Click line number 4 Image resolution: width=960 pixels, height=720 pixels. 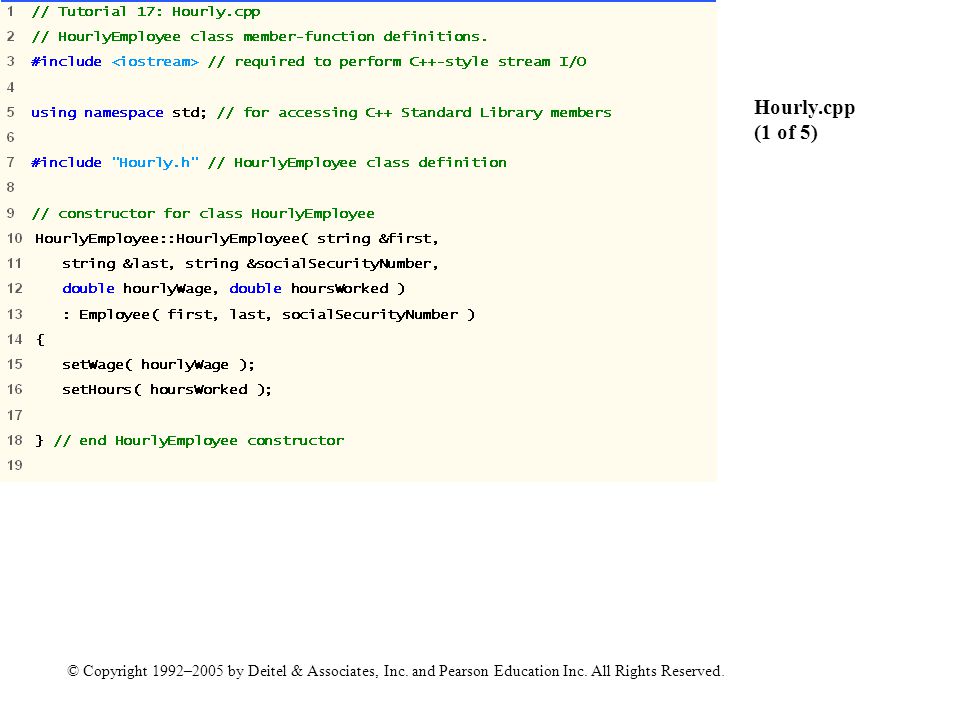pyautogui.click(x=10, y=87)
